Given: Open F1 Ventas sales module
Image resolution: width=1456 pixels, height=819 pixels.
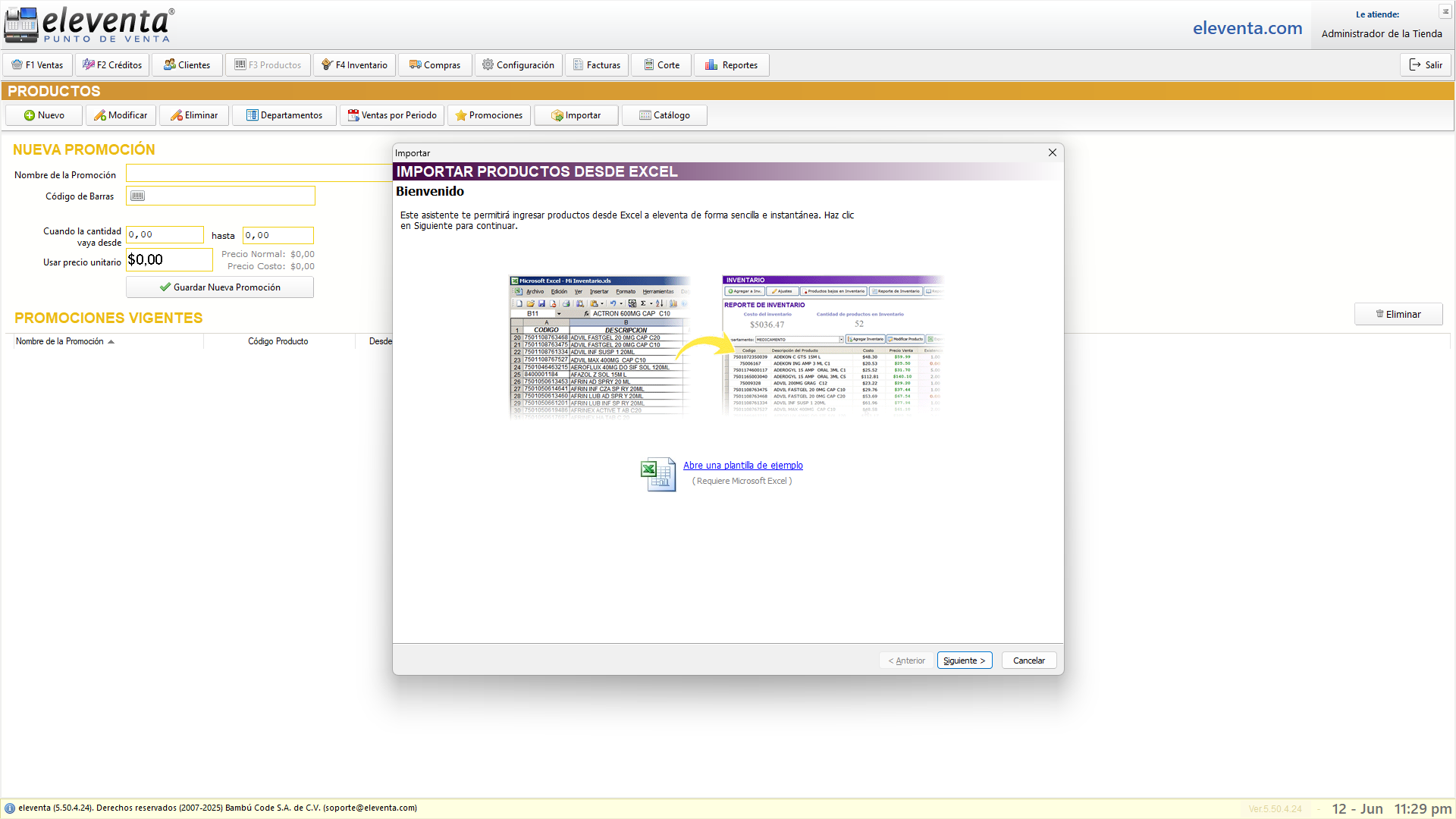Looking at the screenshot, I should [x=38, y=65].
